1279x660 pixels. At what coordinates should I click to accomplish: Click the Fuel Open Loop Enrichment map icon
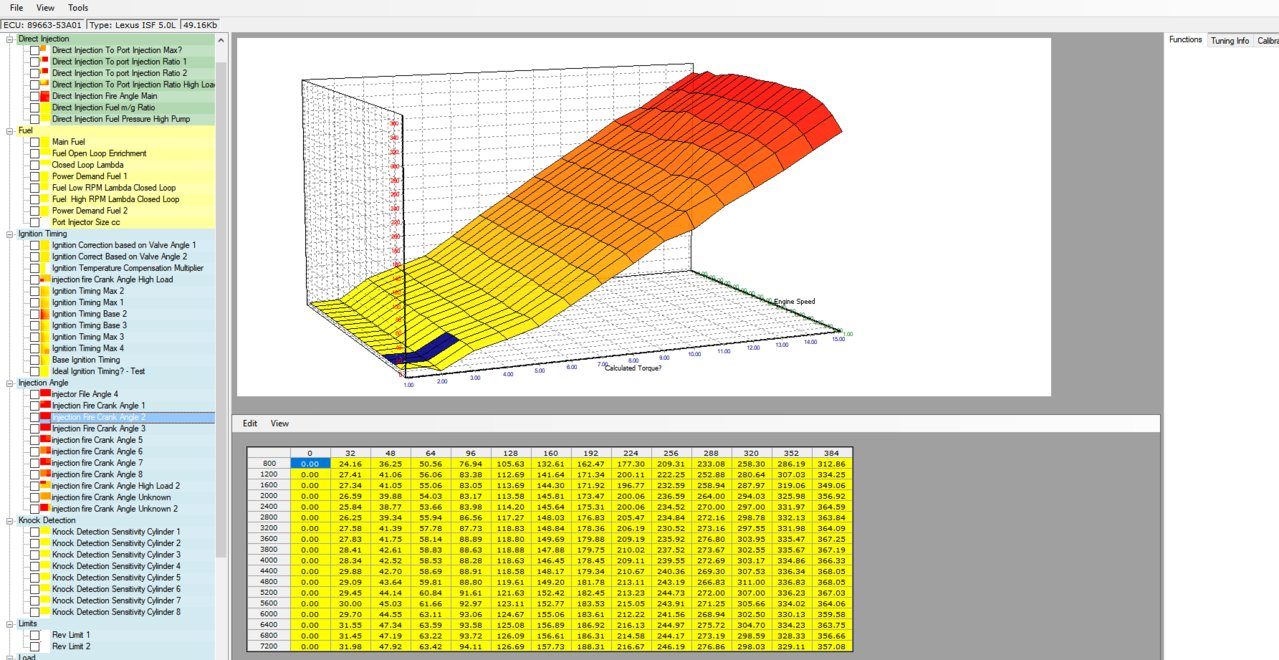click(46, 153)
